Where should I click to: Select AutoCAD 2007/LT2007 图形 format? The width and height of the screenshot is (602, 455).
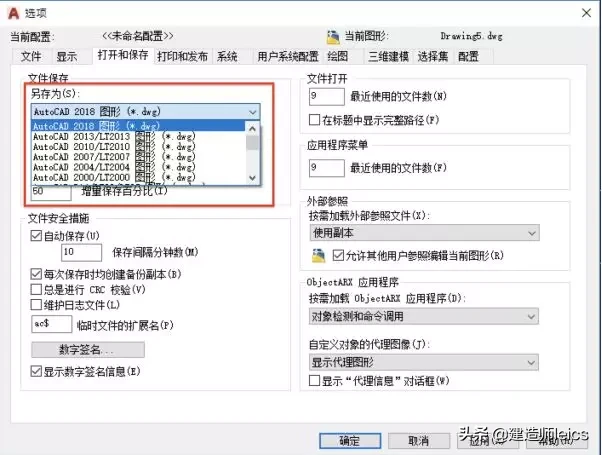click(138, 157)
